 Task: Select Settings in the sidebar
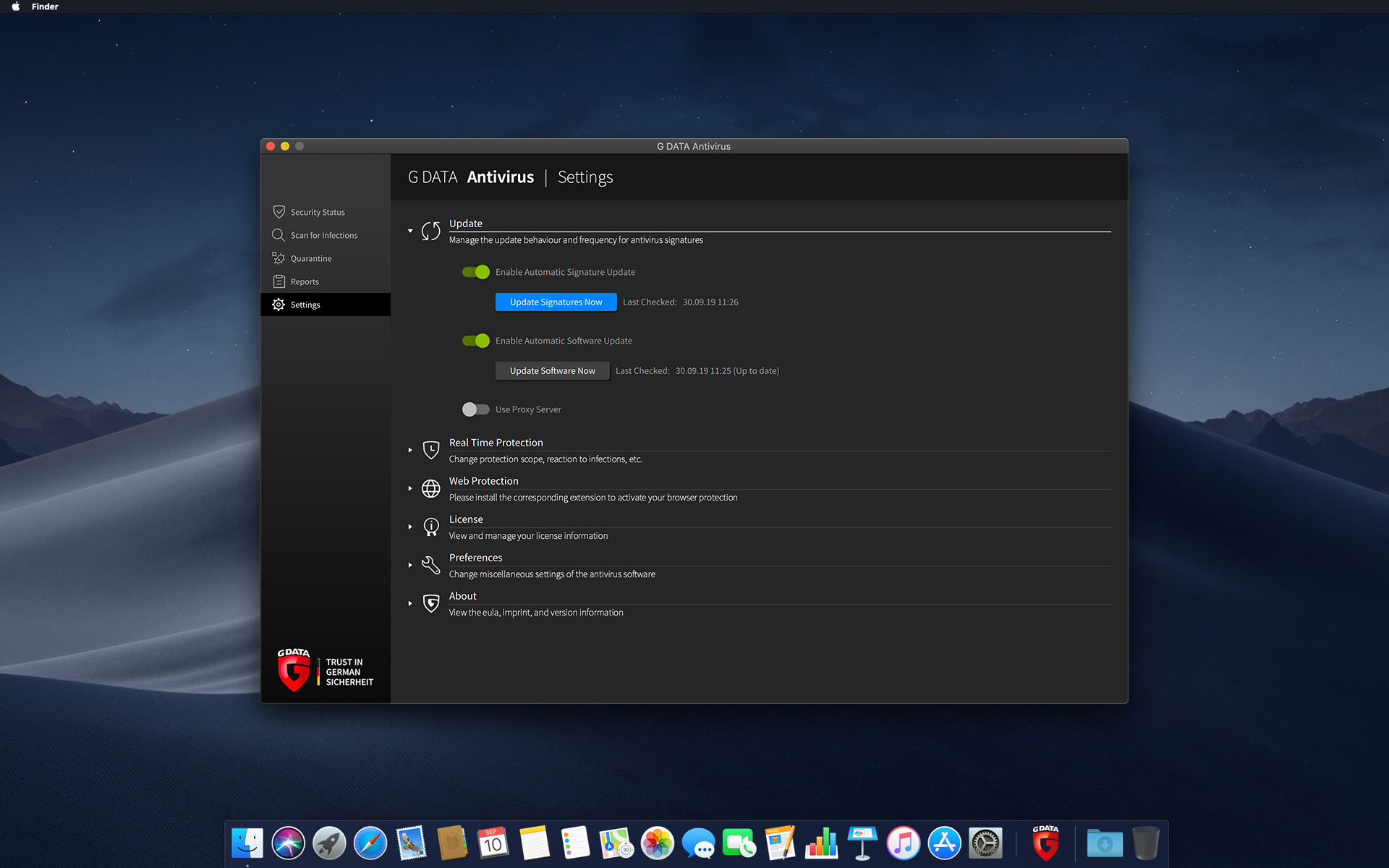pyautogui.click(x=305, y=305)
